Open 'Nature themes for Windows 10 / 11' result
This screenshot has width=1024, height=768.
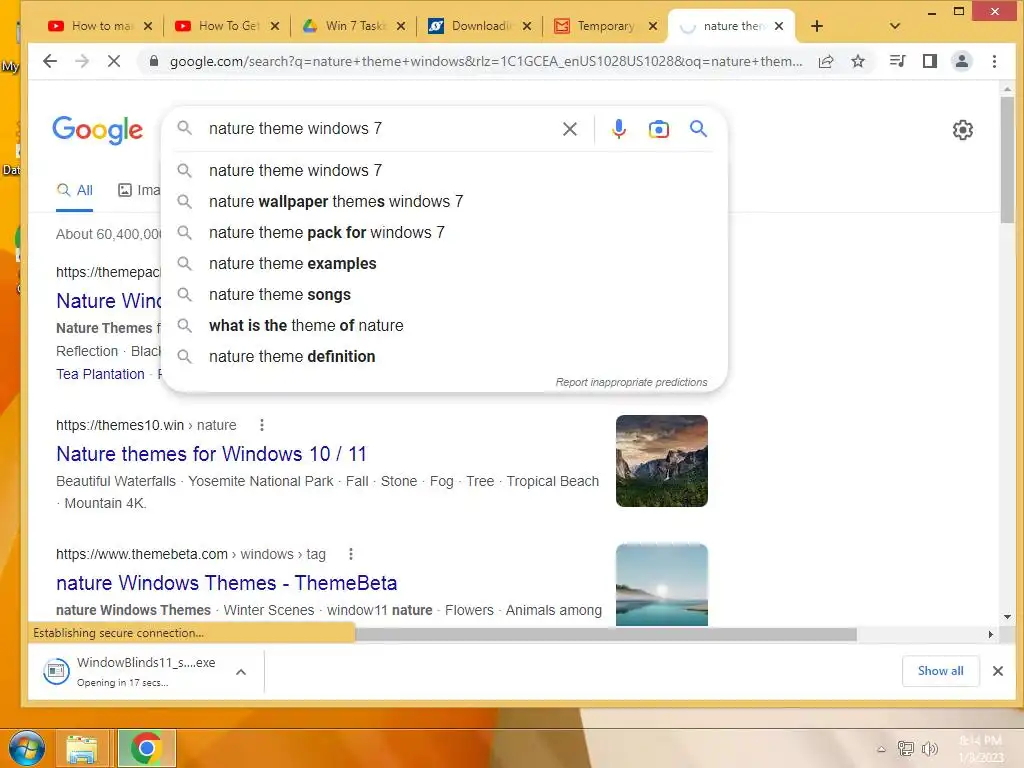pyautogui.click(x=212, y=454)
